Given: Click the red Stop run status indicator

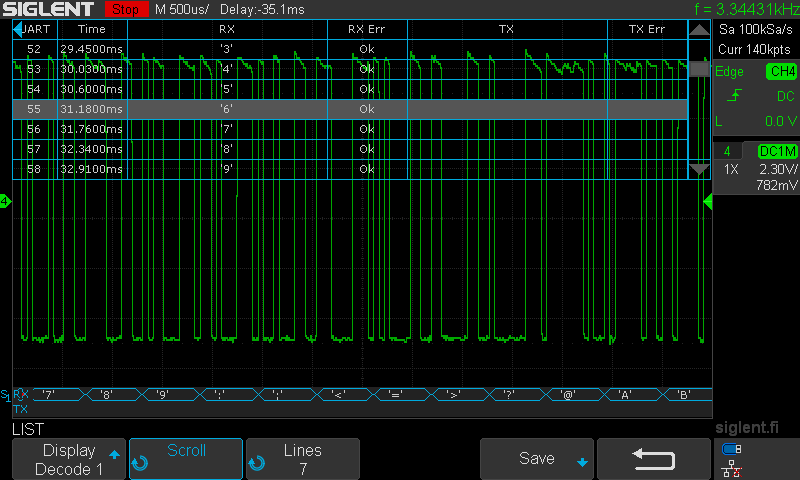Looking at the screenshot, I should 126,9.
